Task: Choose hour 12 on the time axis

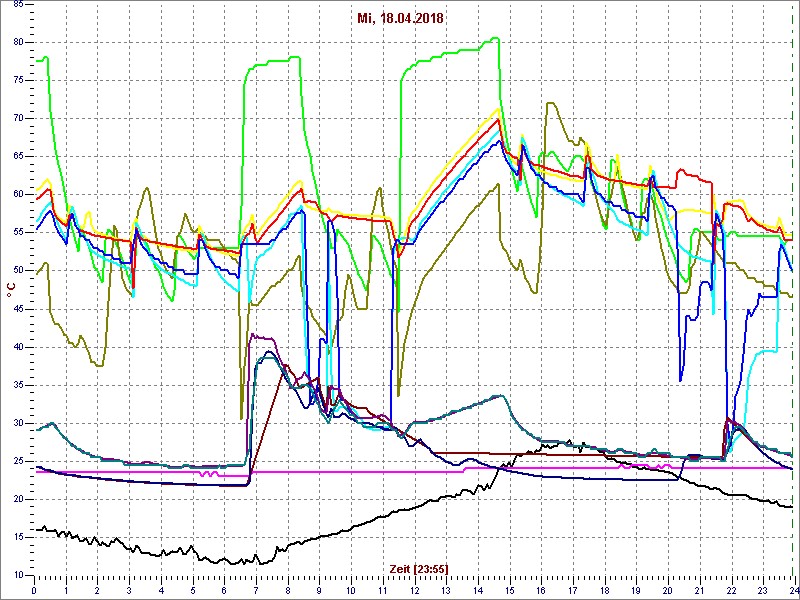Action: click(415, 591)
